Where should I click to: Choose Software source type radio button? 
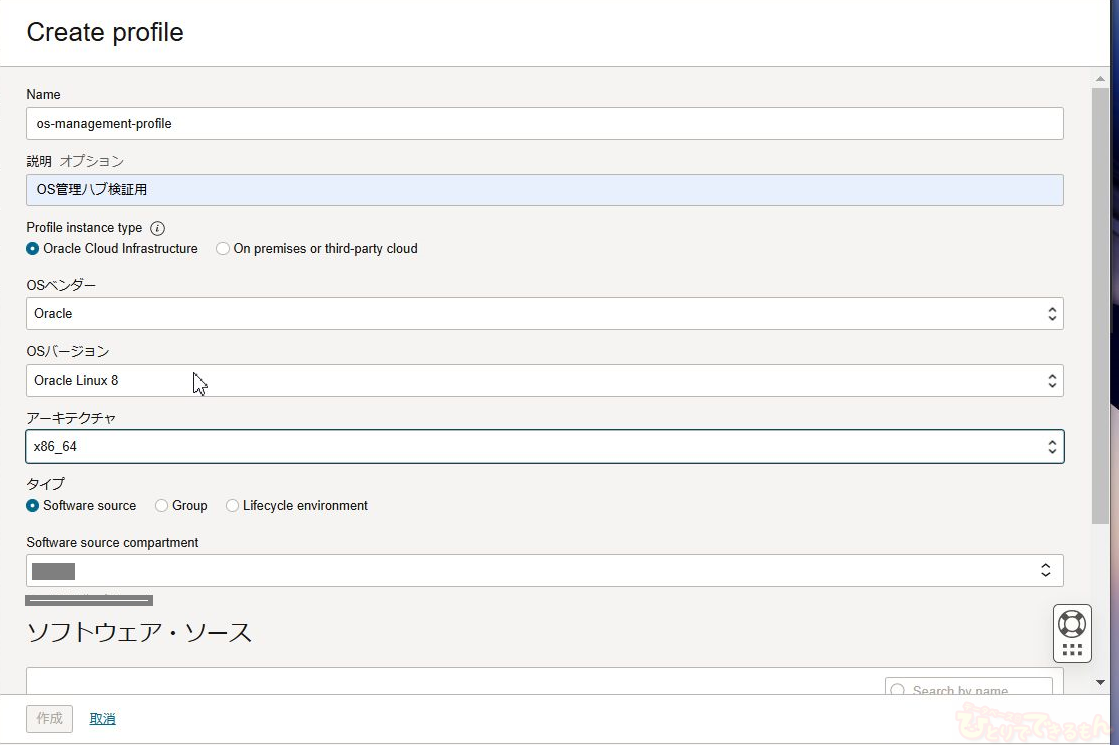click(x=33, y=506)
